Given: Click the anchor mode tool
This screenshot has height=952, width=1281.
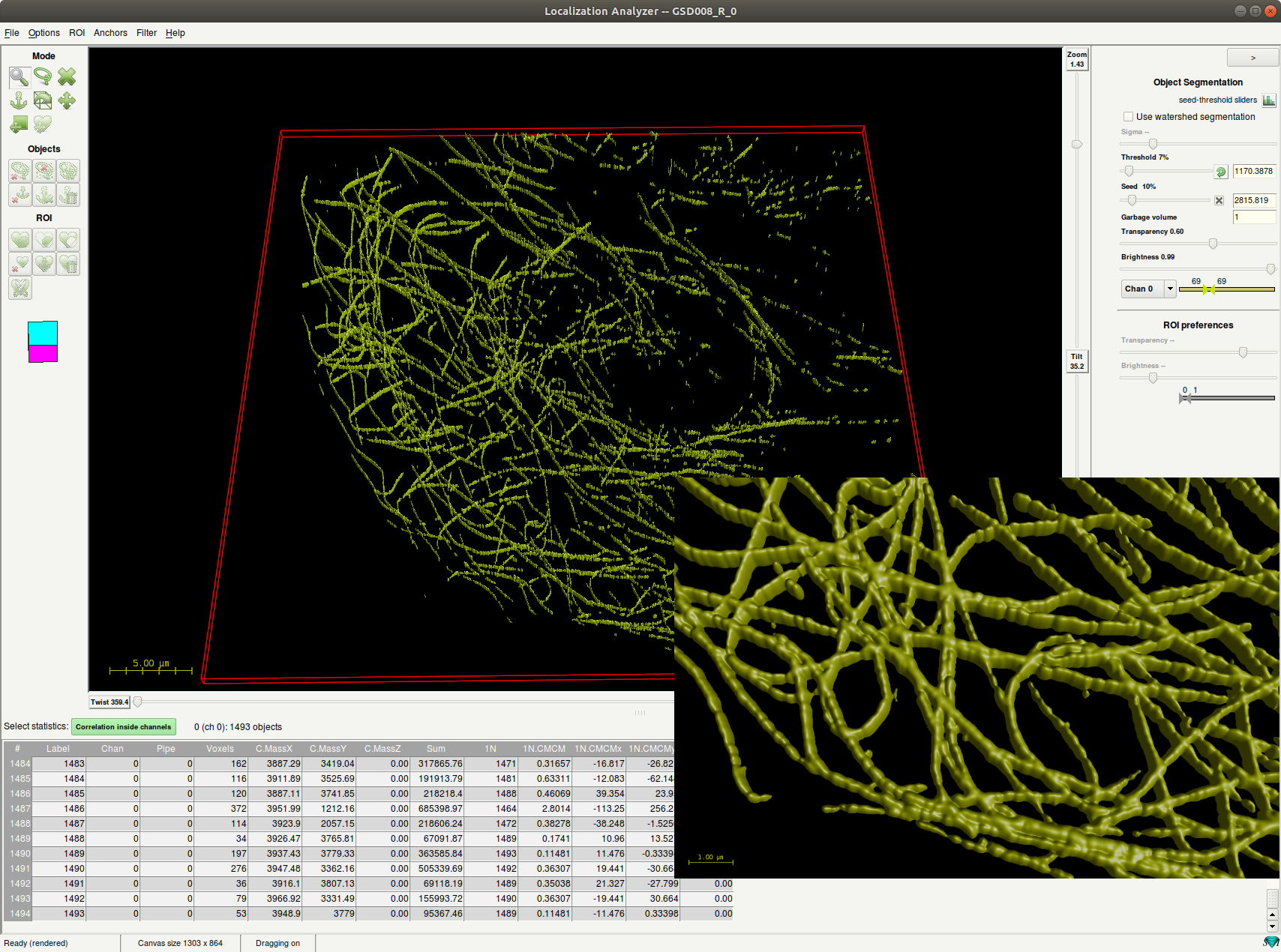Looking at the screenshot, I should (x=19, y=100).
